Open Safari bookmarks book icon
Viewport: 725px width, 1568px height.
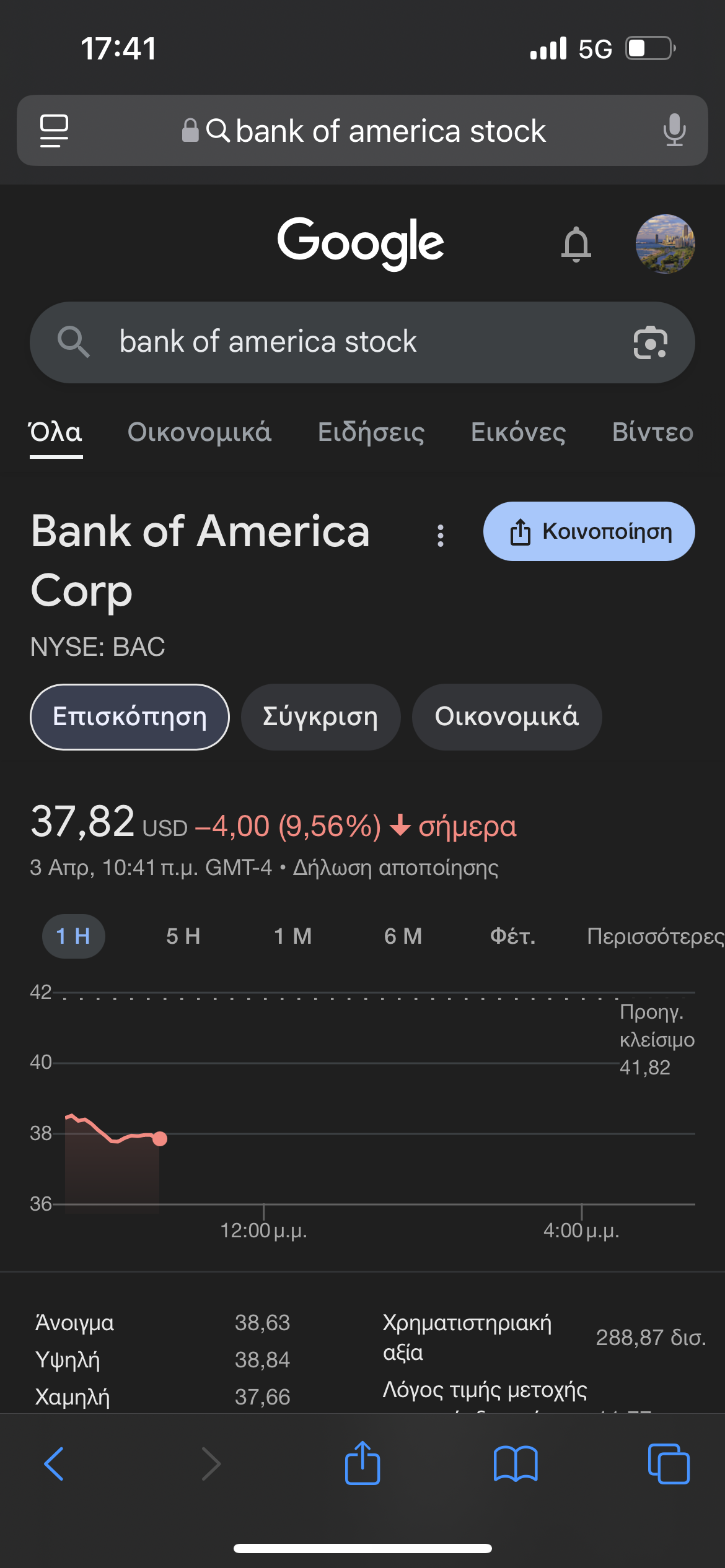pyautogui.click(x=515, y=1464)
